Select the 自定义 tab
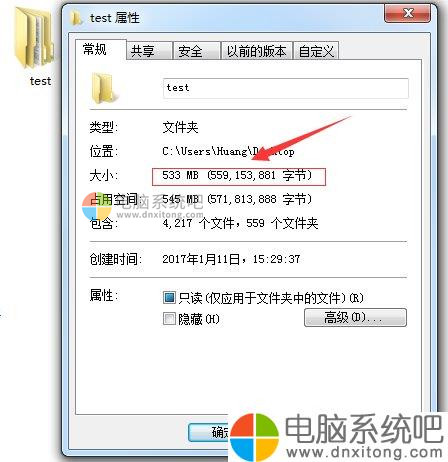Image resolution: width=448 pixels, height=462 pixels. click(x=316, y=51)
